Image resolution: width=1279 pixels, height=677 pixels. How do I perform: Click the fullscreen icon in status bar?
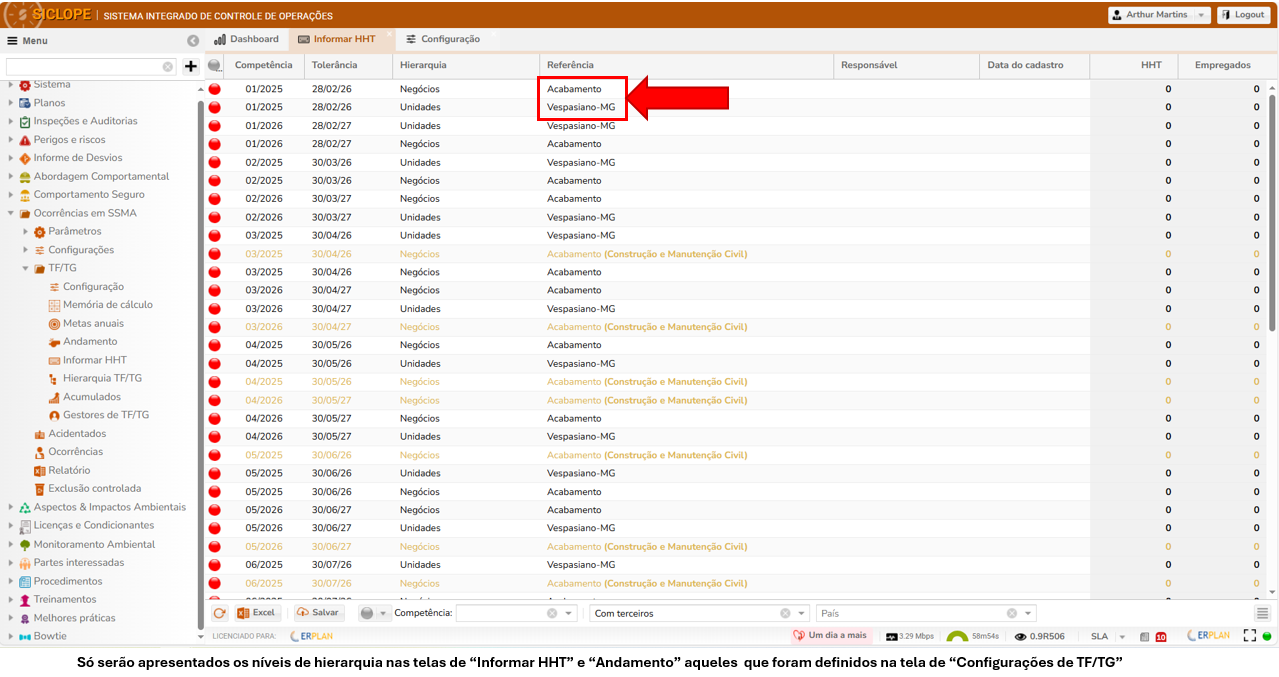pyautogui.click(x=1249, y=636)
